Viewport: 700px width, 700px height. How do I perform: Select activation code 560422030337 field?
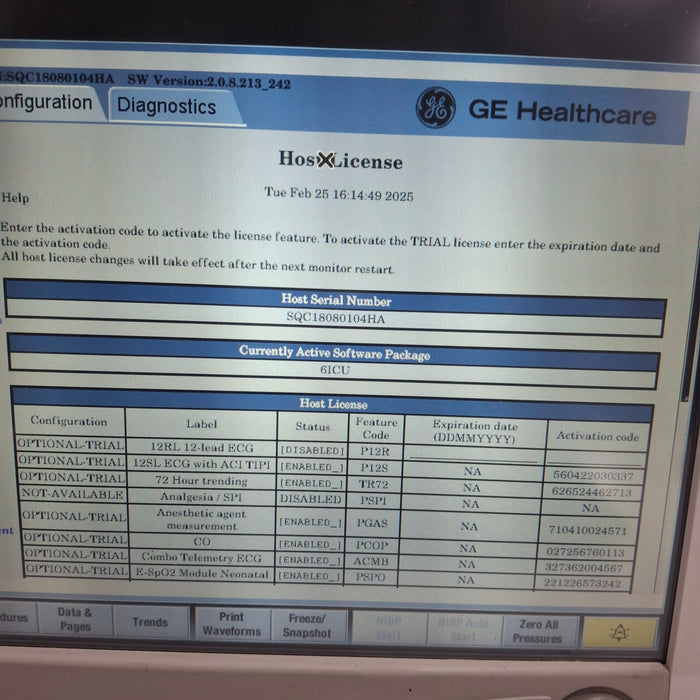point(593,476)
